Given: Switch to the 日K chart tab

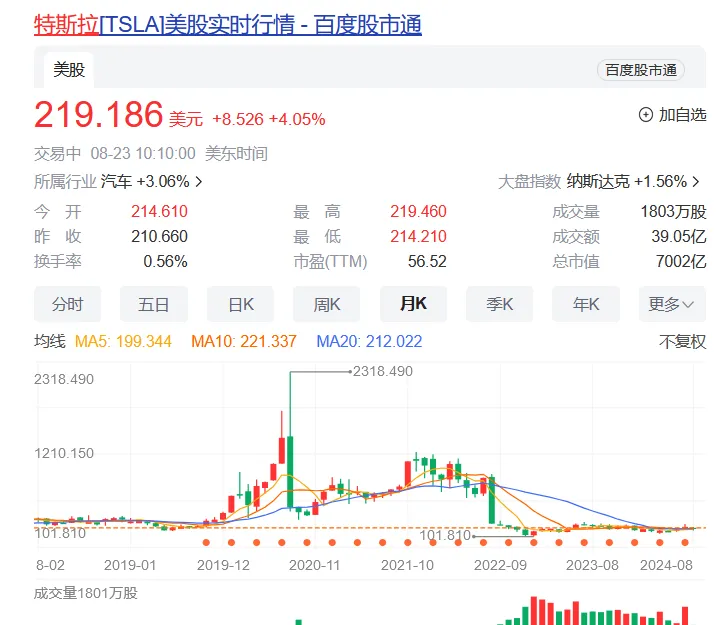Looking at the screenshot, I should (x=241, y=304).
